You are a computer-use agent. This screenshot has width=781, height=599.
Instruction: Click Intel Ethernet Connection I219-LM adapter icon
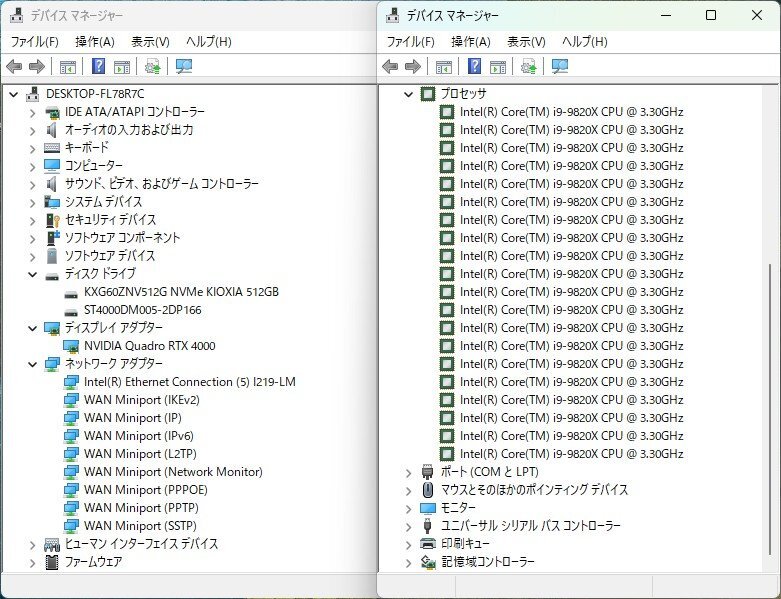71,382
